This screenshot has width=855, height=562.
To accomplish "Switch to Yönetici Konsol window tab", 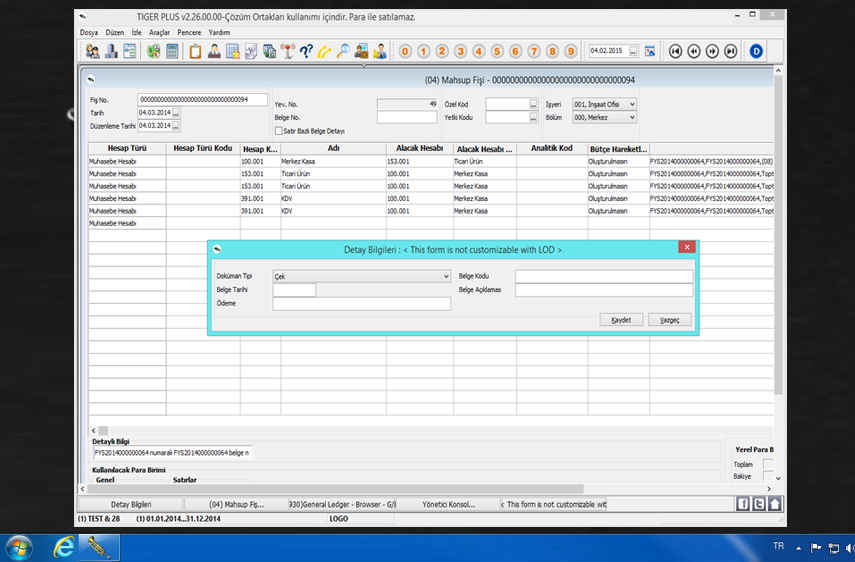I will pyautogui.click(x=448, y=504).
